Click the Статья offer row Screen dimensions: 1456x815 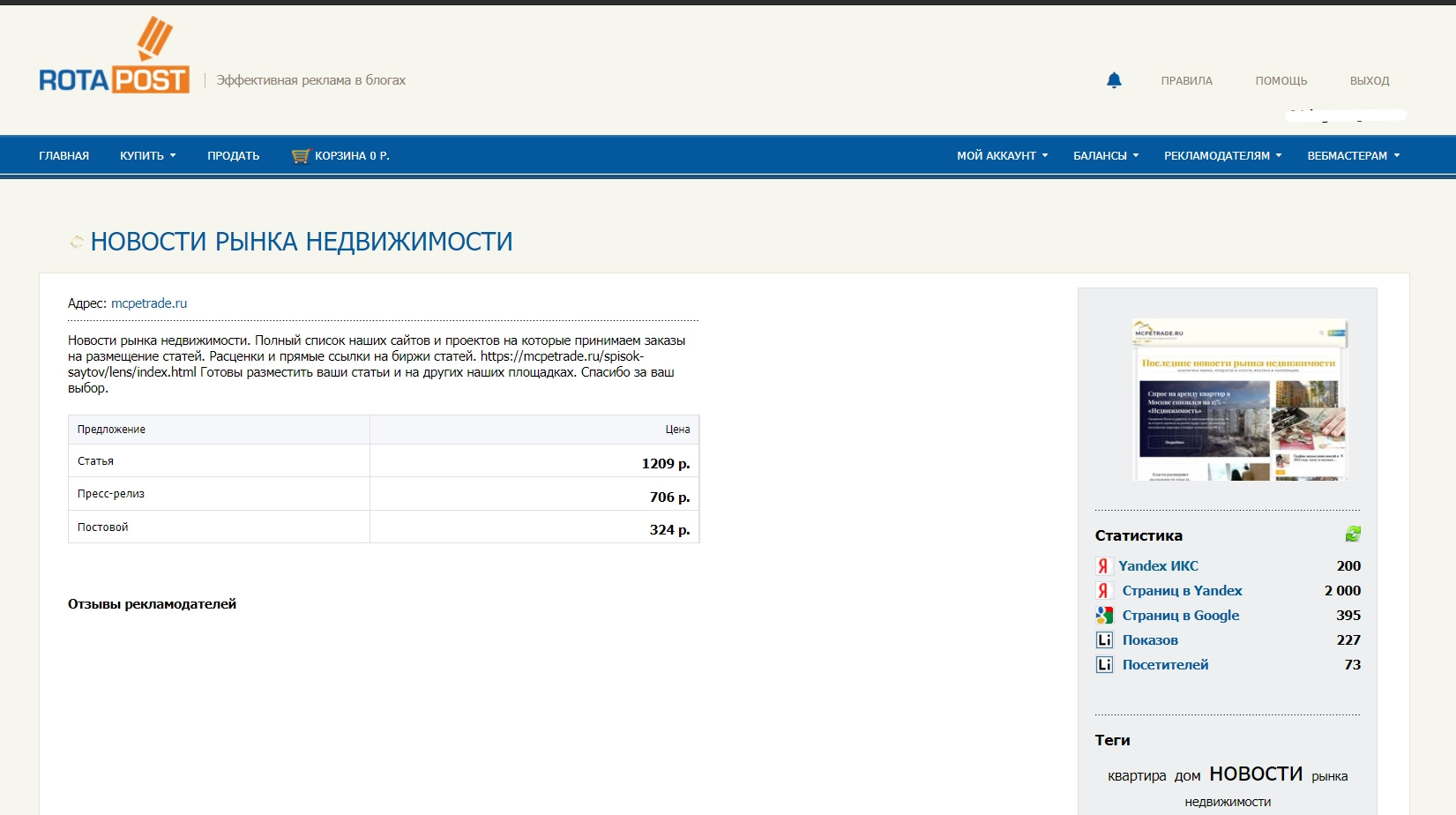[384, 460]
